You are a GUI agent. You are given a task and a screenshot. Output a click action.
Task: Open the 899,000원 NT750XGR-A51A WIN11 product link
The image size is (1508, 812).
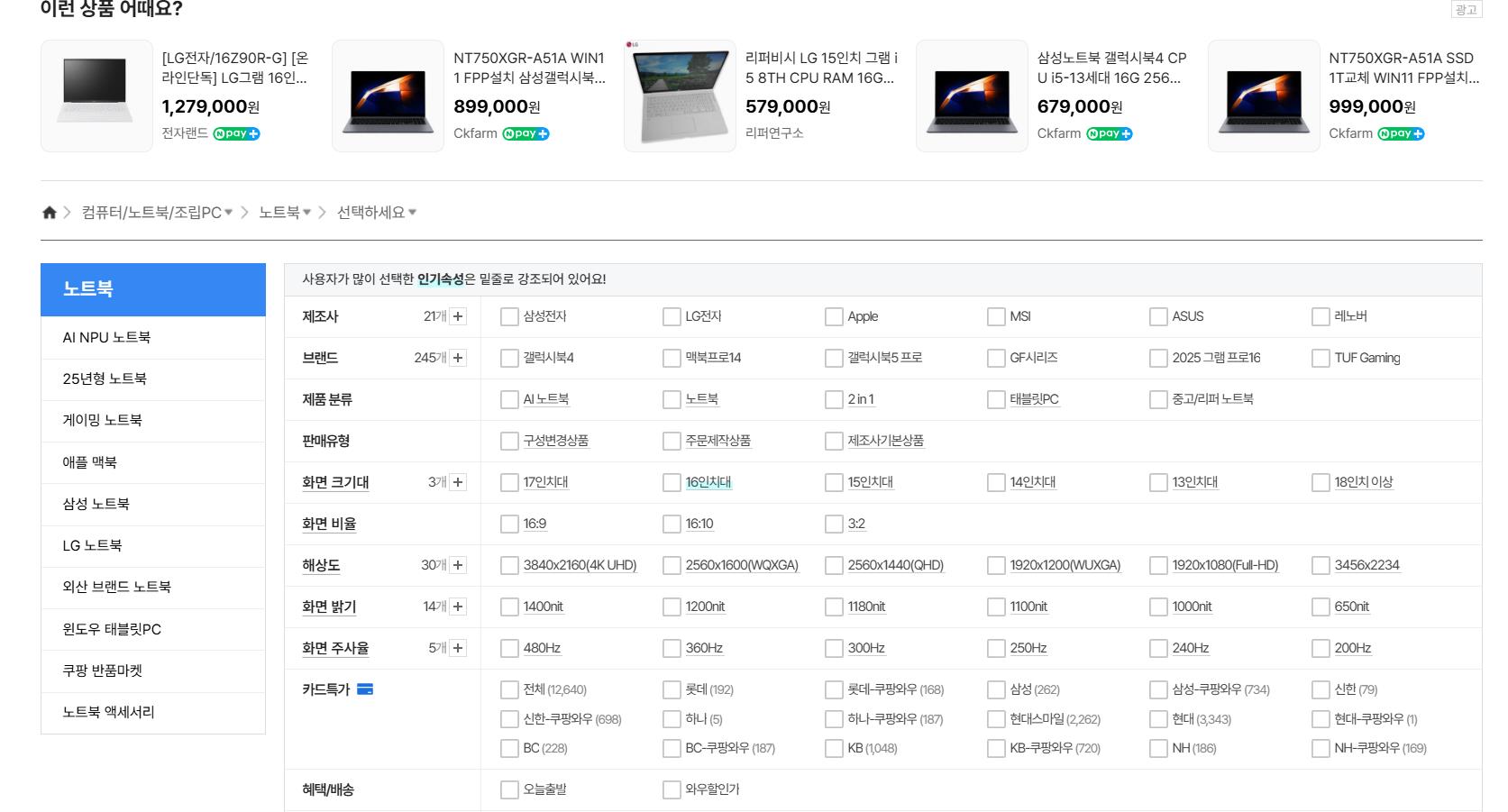pos(529,68)
